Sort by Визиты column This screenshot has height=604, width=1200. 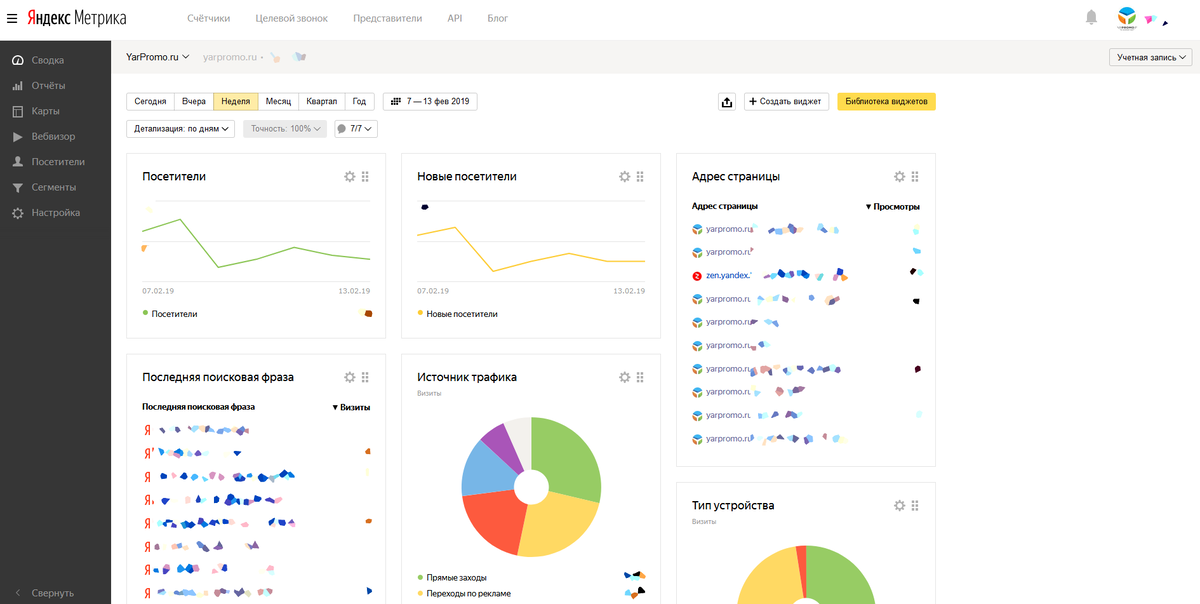click(x=351, y=407)
